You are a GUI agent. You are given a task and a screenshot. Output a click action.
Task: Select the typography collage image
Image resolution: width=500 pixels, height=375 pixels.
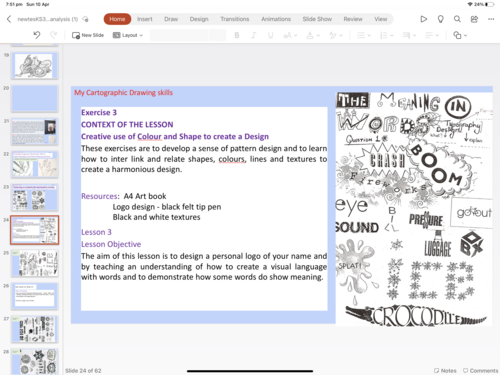tap(414, 209)
